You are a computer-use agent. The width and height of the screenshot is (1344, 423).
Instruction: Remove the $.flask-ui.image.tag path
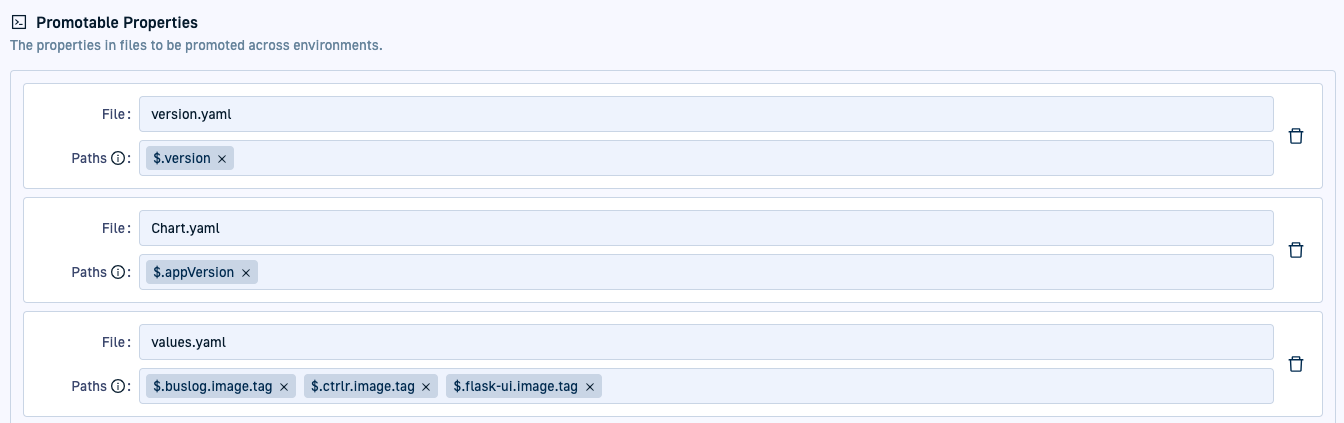(590, 387)
